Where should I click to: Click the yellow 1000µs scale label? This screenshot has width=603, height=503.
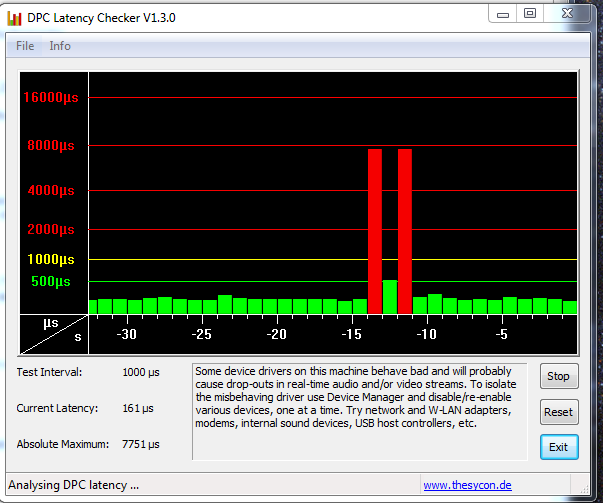[x=51, y=259]
